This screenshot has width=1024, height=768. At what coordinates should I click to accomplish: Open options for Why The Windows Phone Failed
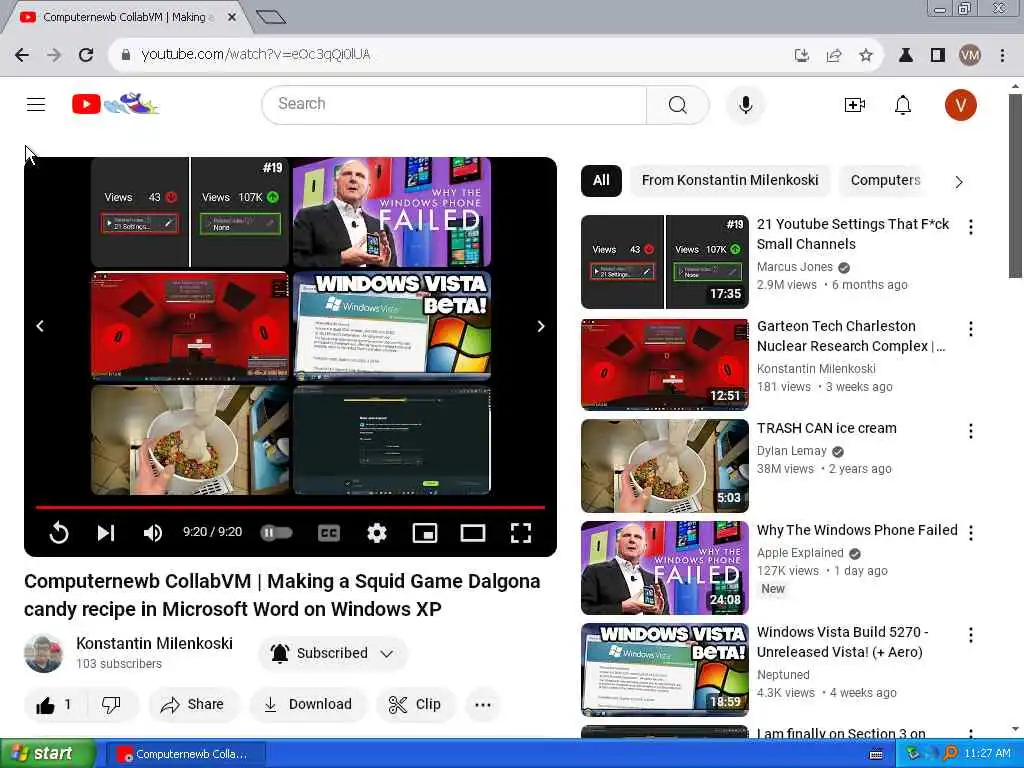coord(970,533)
